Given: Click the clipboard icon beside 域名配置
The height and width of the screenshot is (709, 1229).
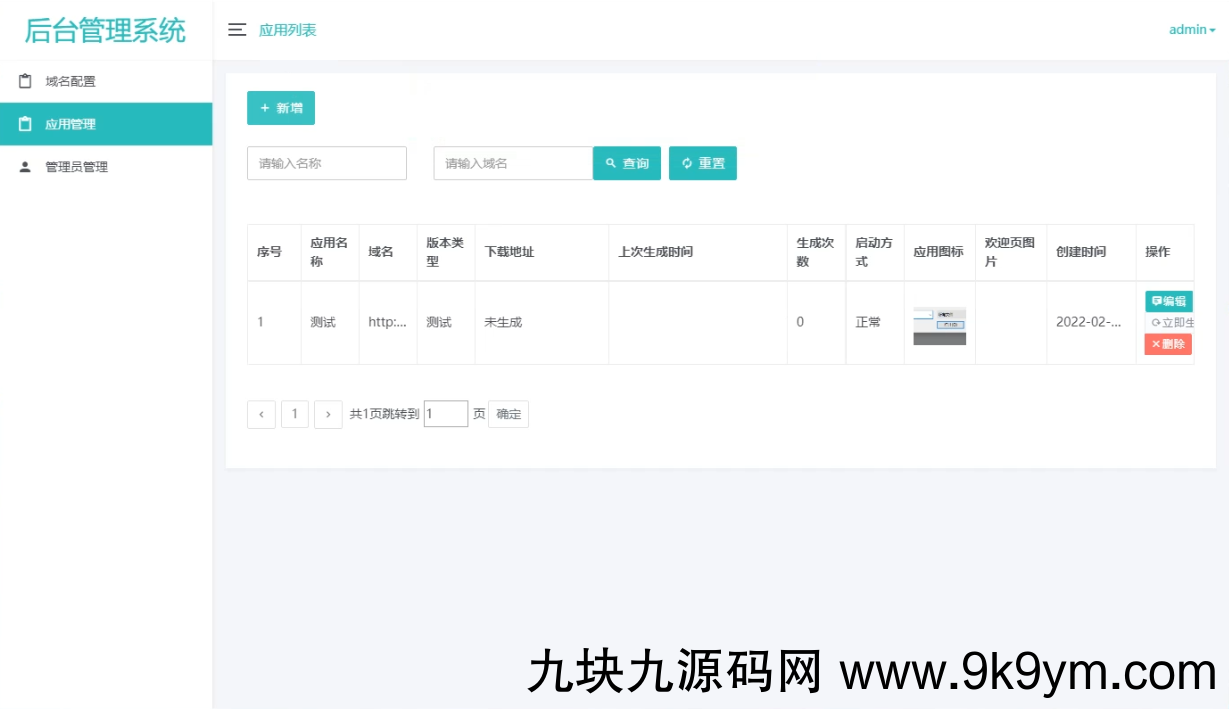Looking at the screenshot, I should 26,81.
